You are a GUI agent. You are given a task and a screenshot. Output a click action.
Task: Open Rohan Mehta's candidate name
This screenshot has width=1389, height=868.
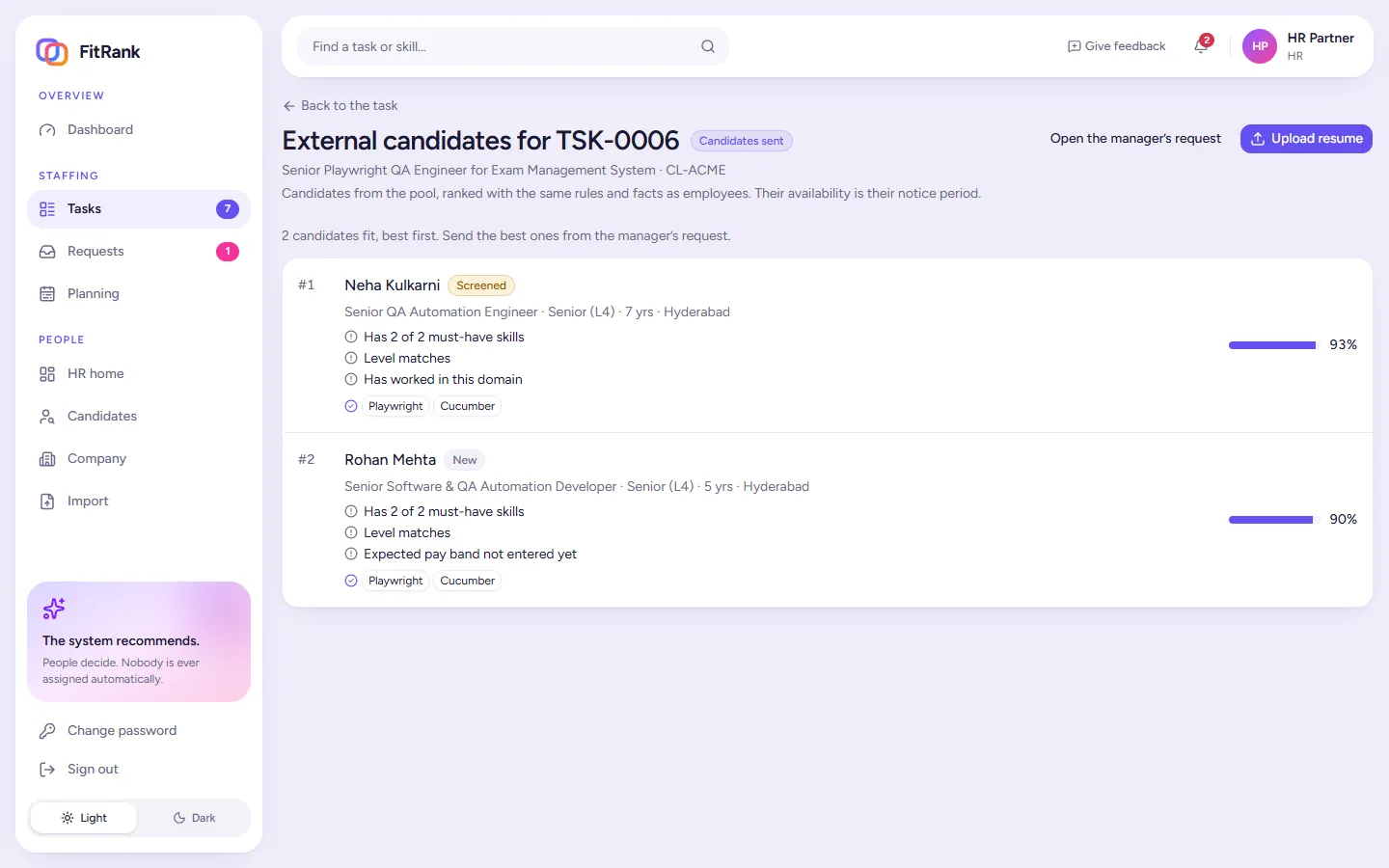click(x=390, y=460)
